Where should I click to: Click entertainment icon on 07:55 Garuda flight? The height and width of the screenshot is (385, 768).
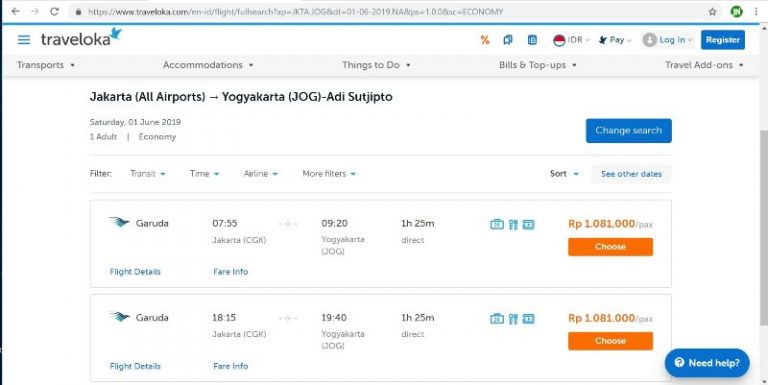pos(528,224)
